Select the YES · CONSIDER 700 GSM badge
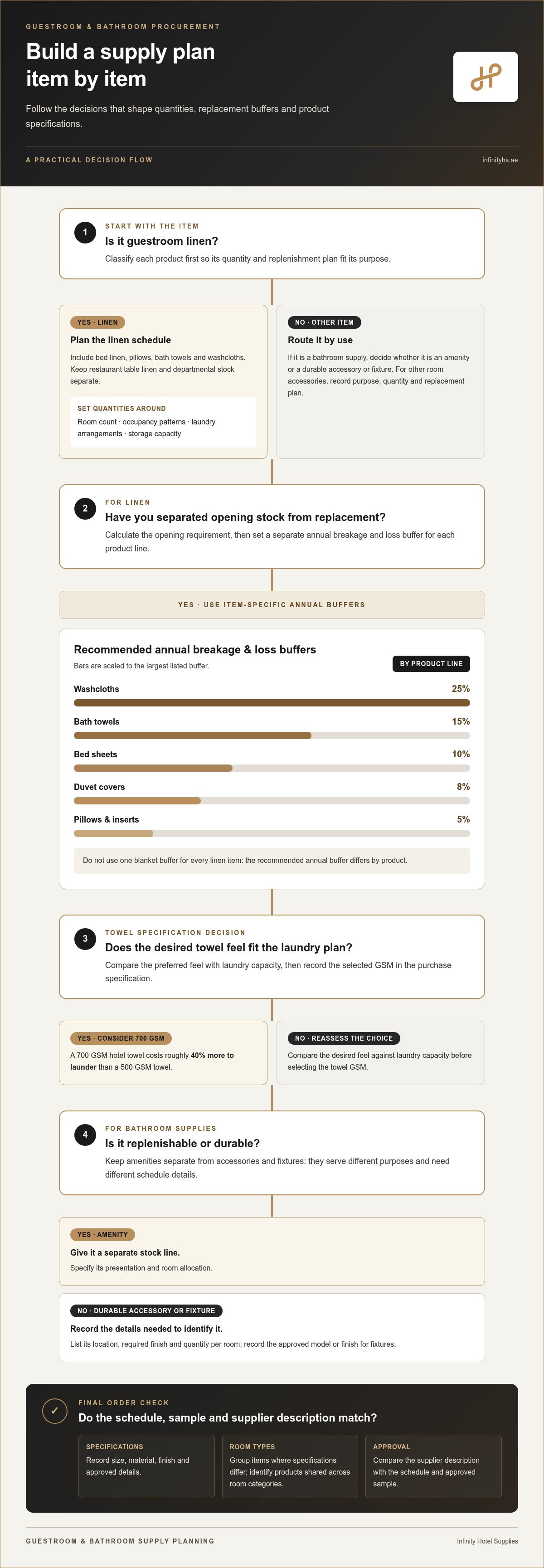The image size is (544, 1568). pos(121,1038)
